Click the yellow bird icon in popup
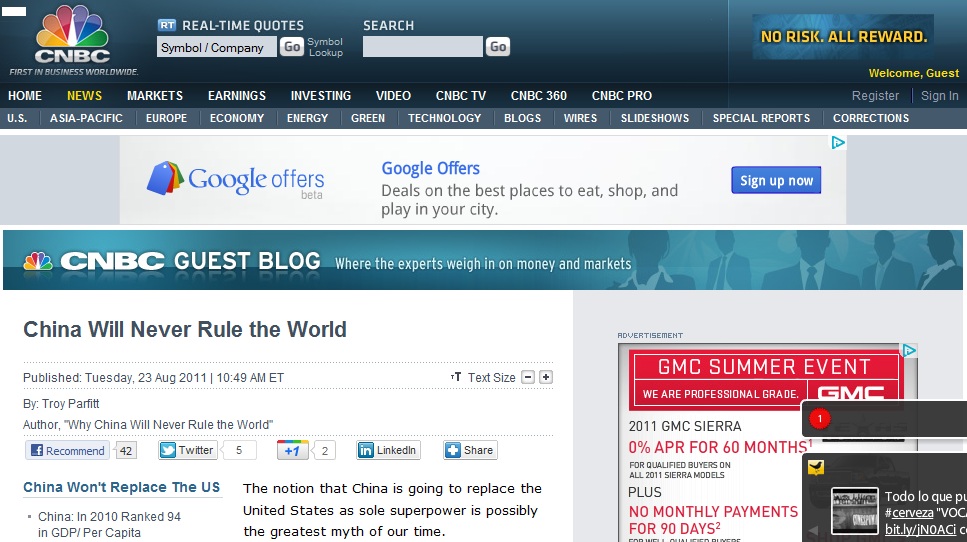The image size is (967, 542). coord(816,467)
